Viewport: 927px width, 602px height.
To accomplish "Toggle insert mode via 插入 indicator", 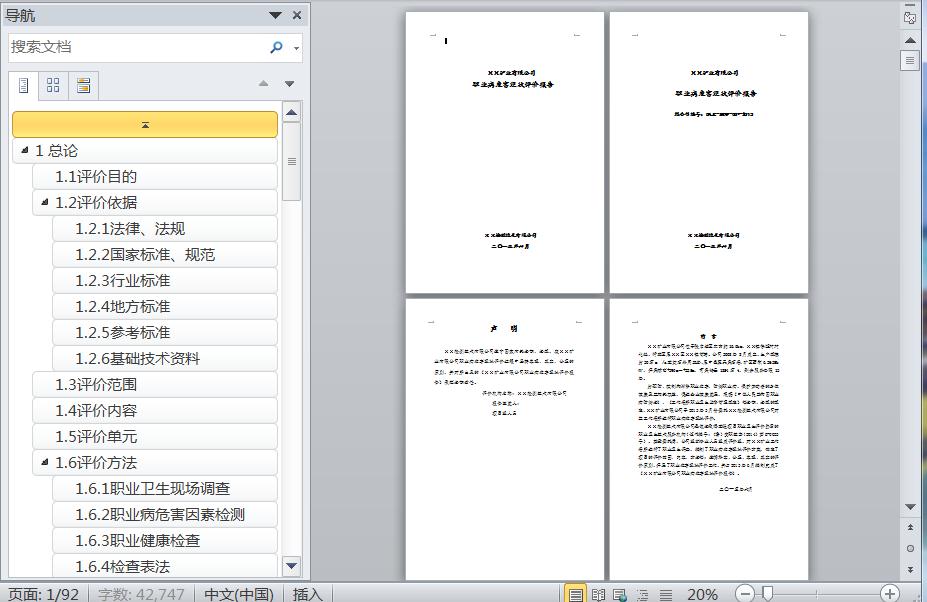I will coord(305,593).
